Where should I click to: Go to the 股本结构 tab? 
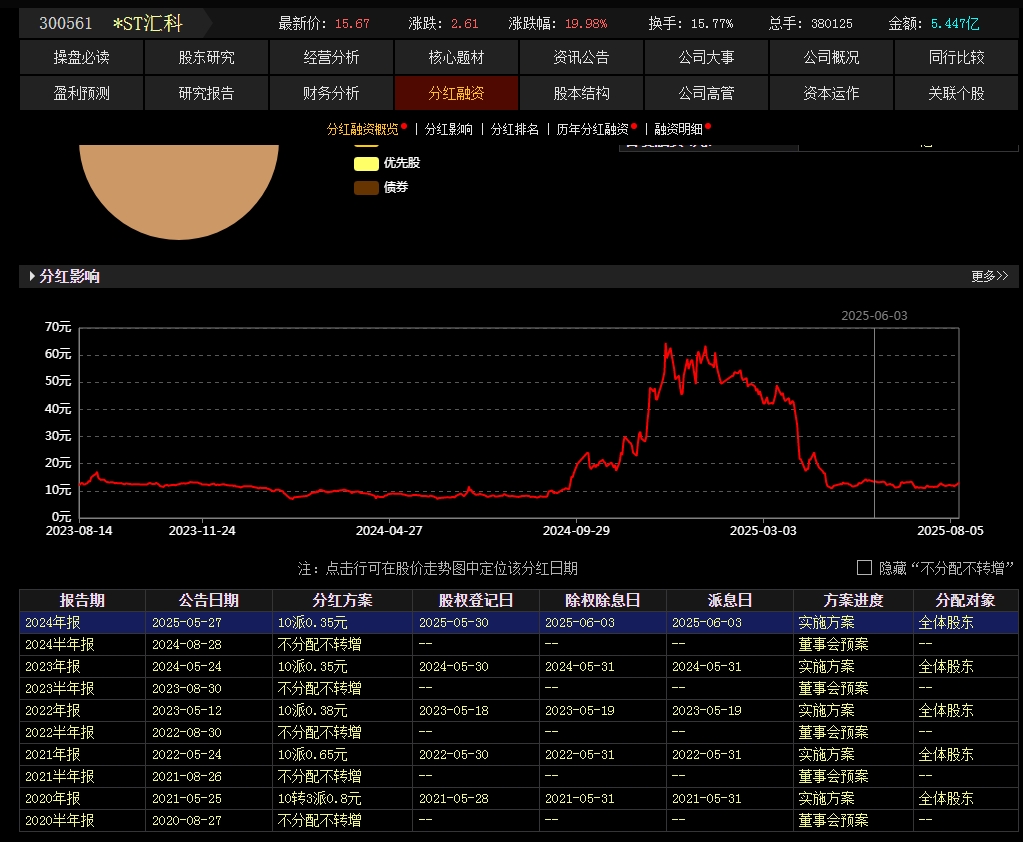581,93
